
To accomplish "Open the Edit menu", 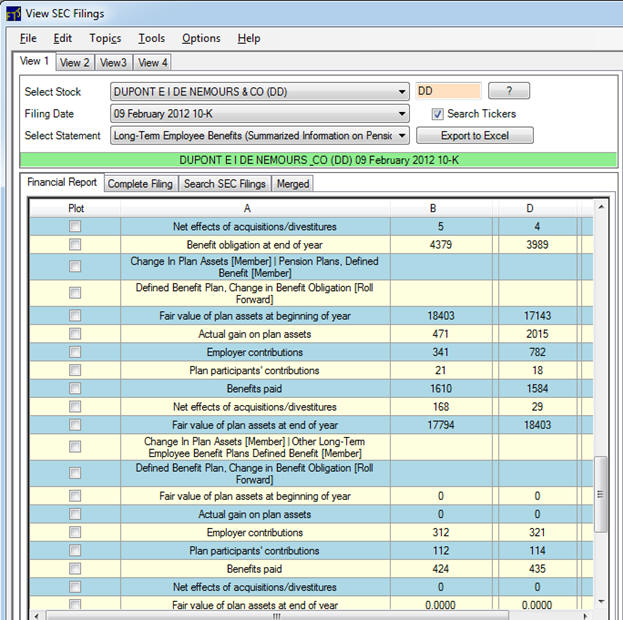I will [63, 38].
